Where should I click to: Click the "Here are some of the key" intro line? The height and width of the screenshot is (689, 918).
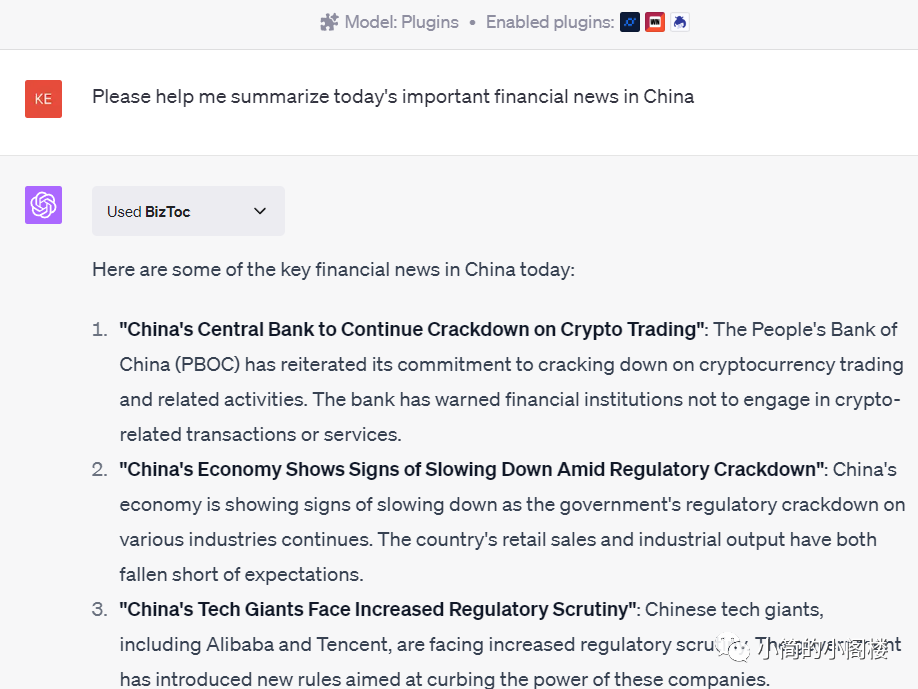(x=333, y=270)
